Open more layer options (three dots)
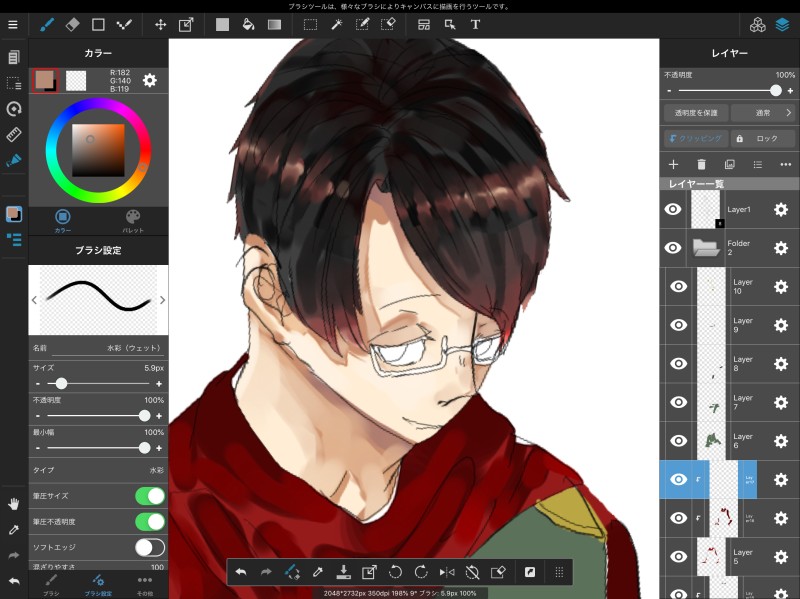This screenshot has height=599, width=800. [786, 164]
